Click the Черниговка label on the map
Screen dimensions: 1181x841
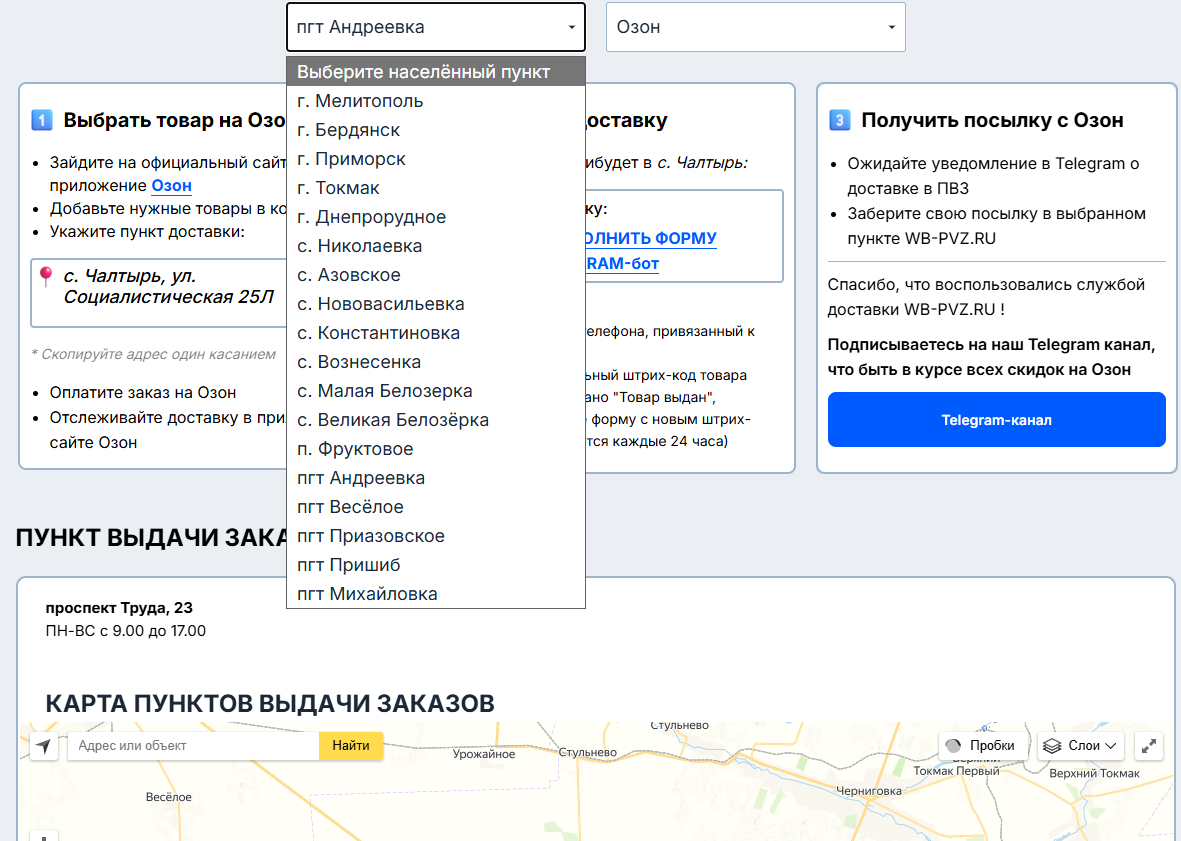point(868,791)
